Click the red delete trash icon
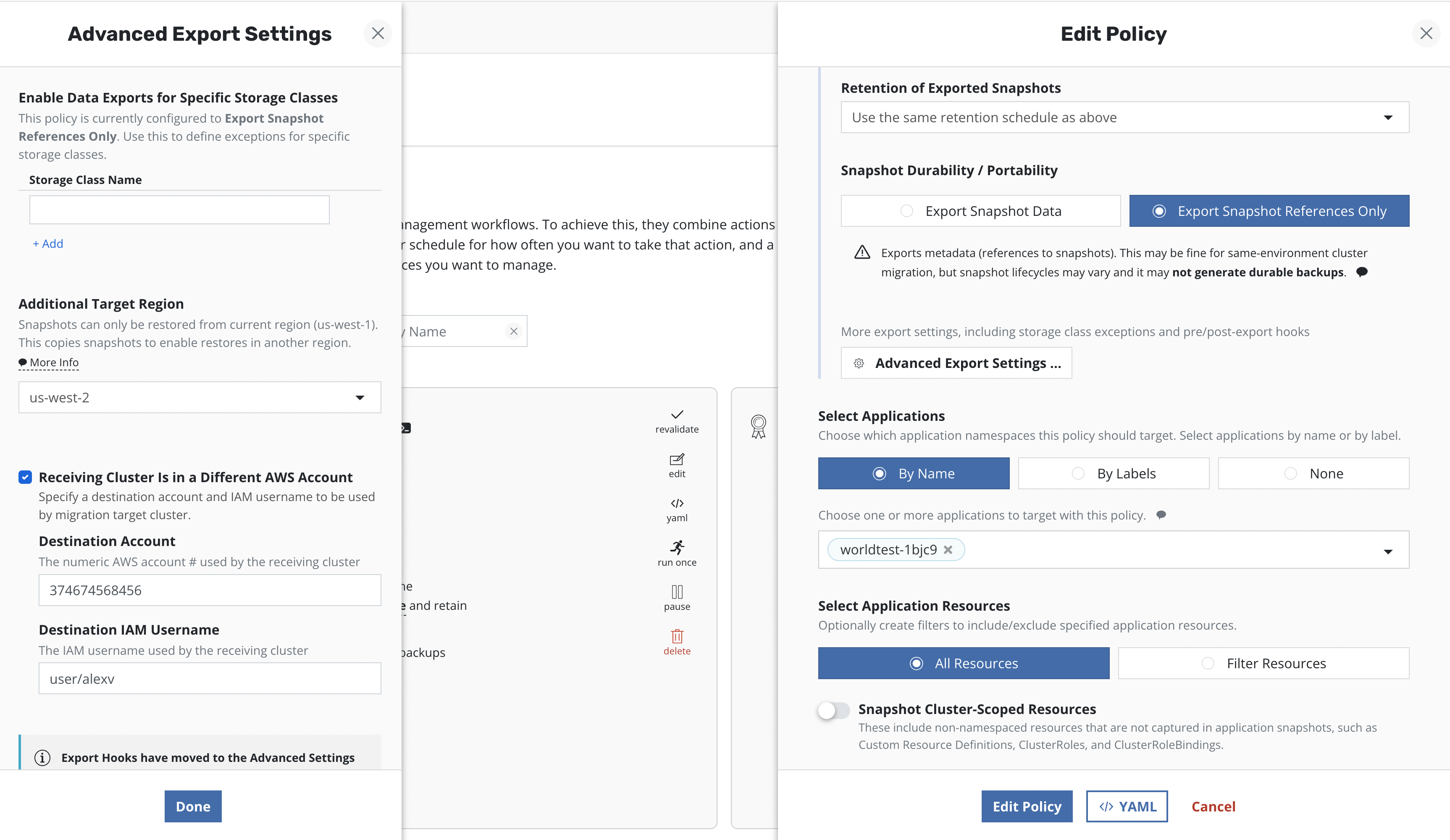Screen dimensions: 1450x840 tap(677, 636)
